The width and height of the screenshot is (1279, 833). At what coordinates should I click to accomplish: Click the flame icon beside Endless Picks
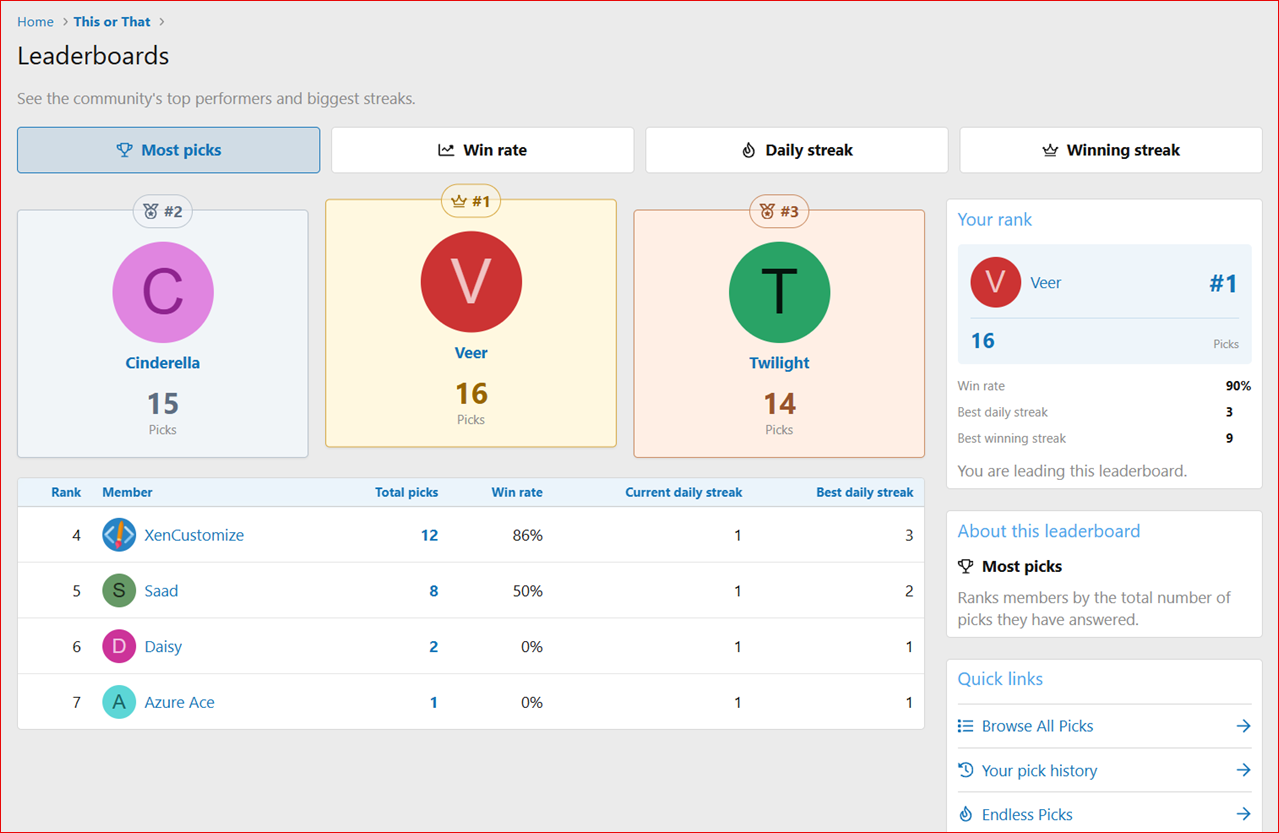(965, 814)
